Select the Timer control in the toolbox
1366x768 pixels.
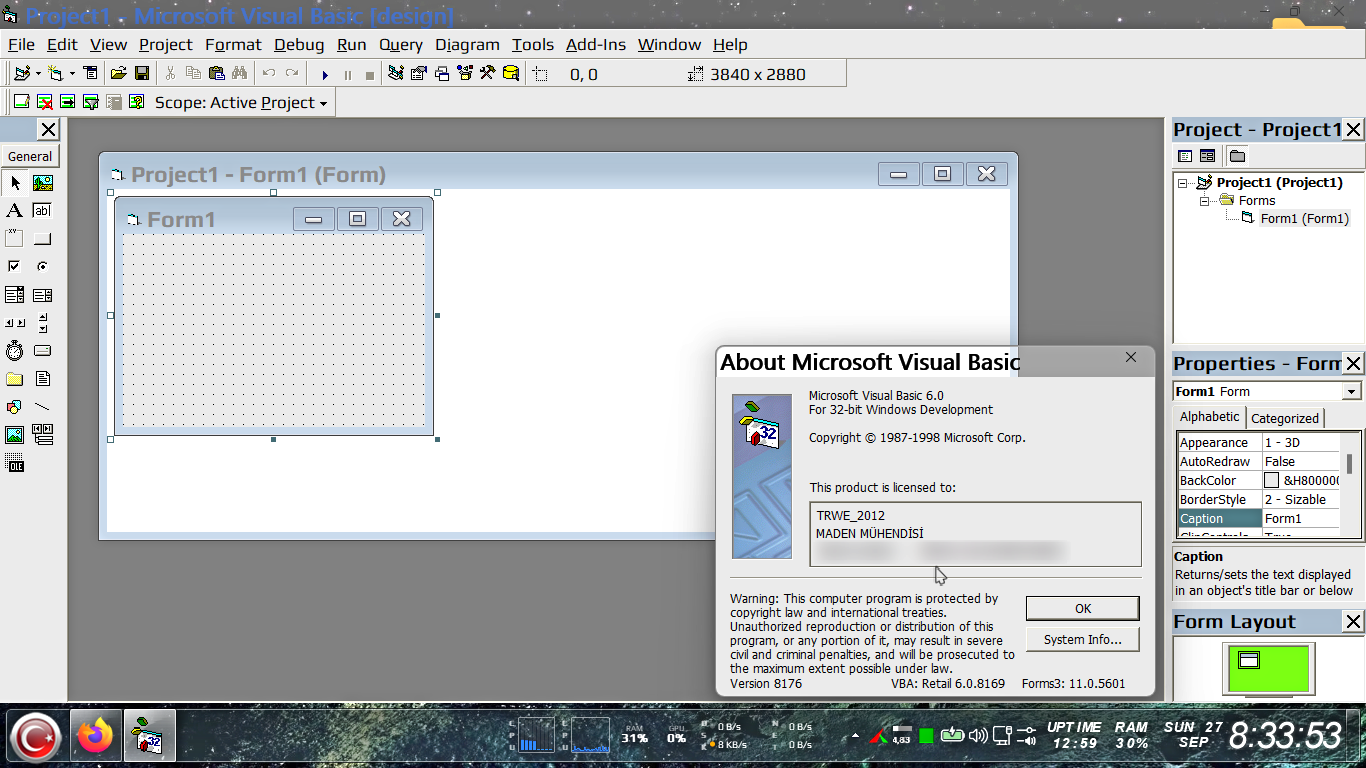14,351
